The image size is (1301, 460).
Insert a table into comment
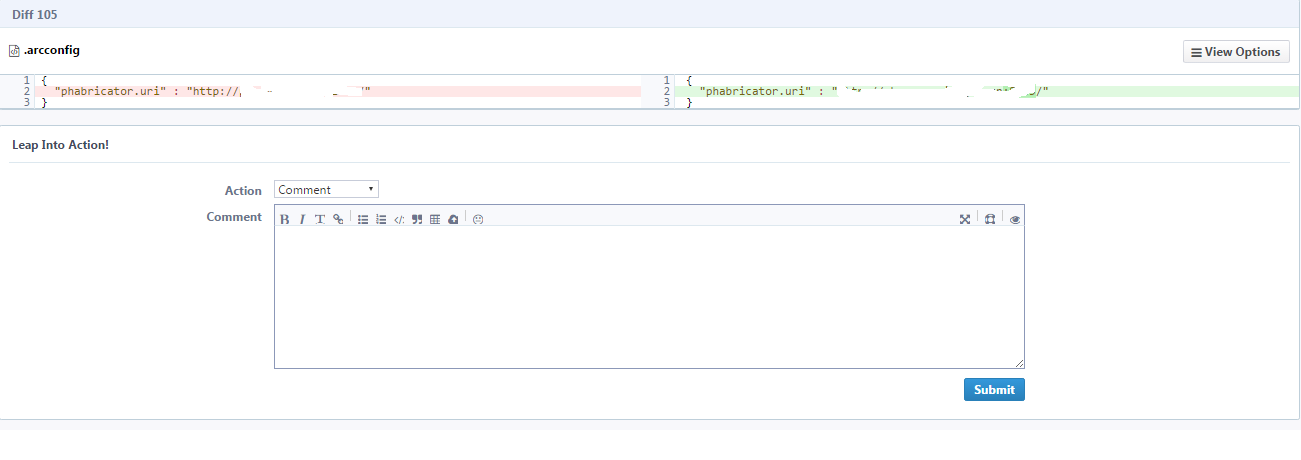click(435, 219)
